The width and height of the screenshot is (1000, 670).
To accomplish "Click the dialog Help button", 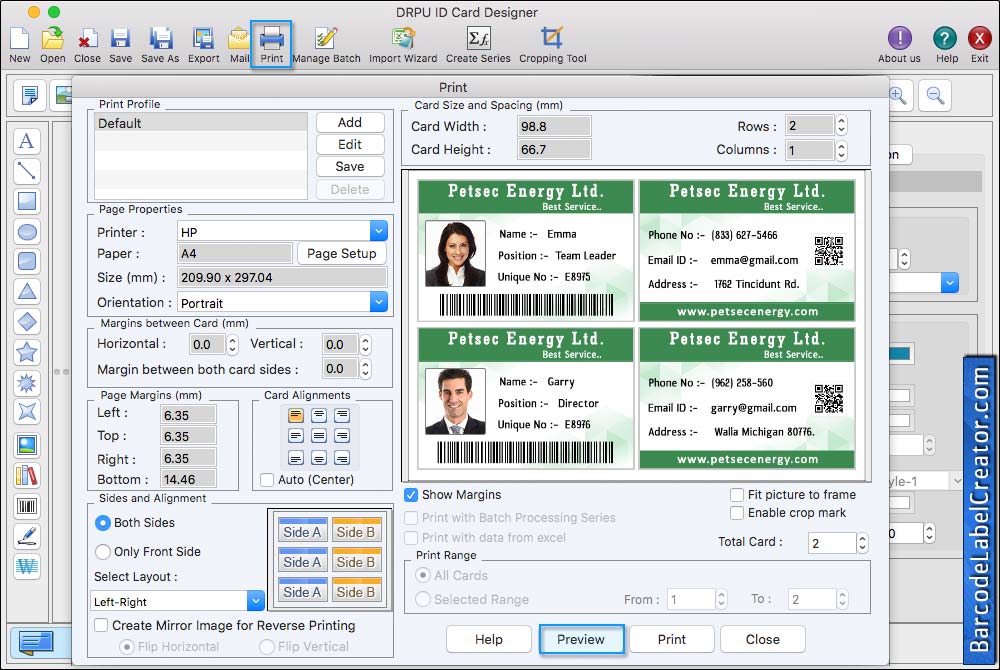I will [489, 639].
